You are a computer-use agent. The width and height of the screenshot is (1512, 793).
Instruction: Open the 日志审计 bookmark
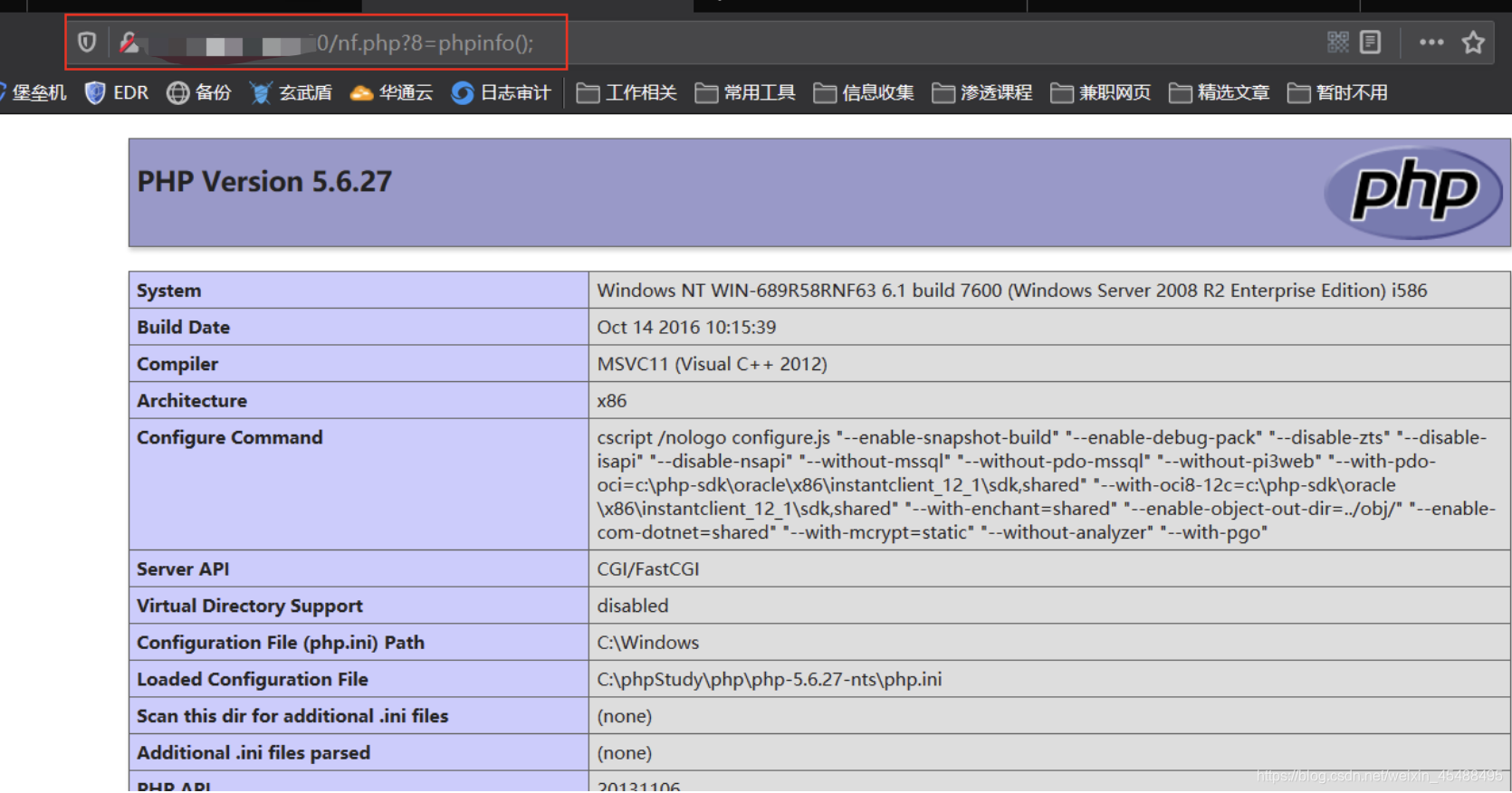[501, 92]
